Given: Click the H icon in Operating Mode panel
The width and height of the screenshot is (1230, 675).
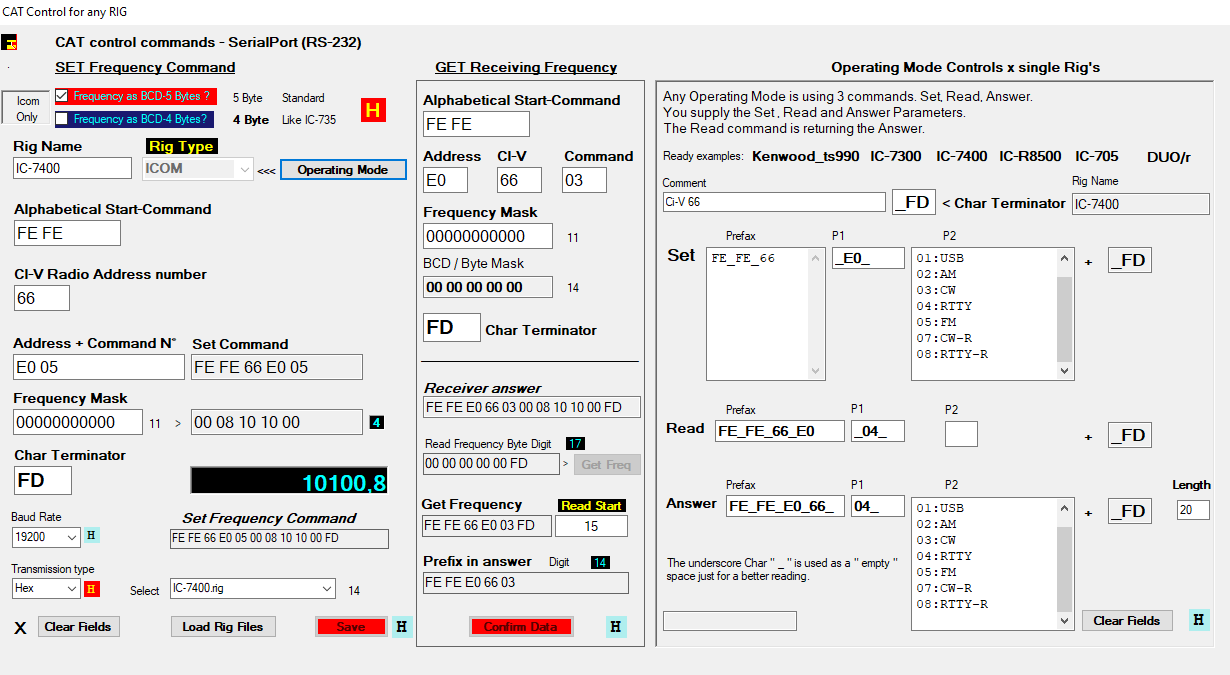Looking at the screenshot, I should (x=1199, y=620).
